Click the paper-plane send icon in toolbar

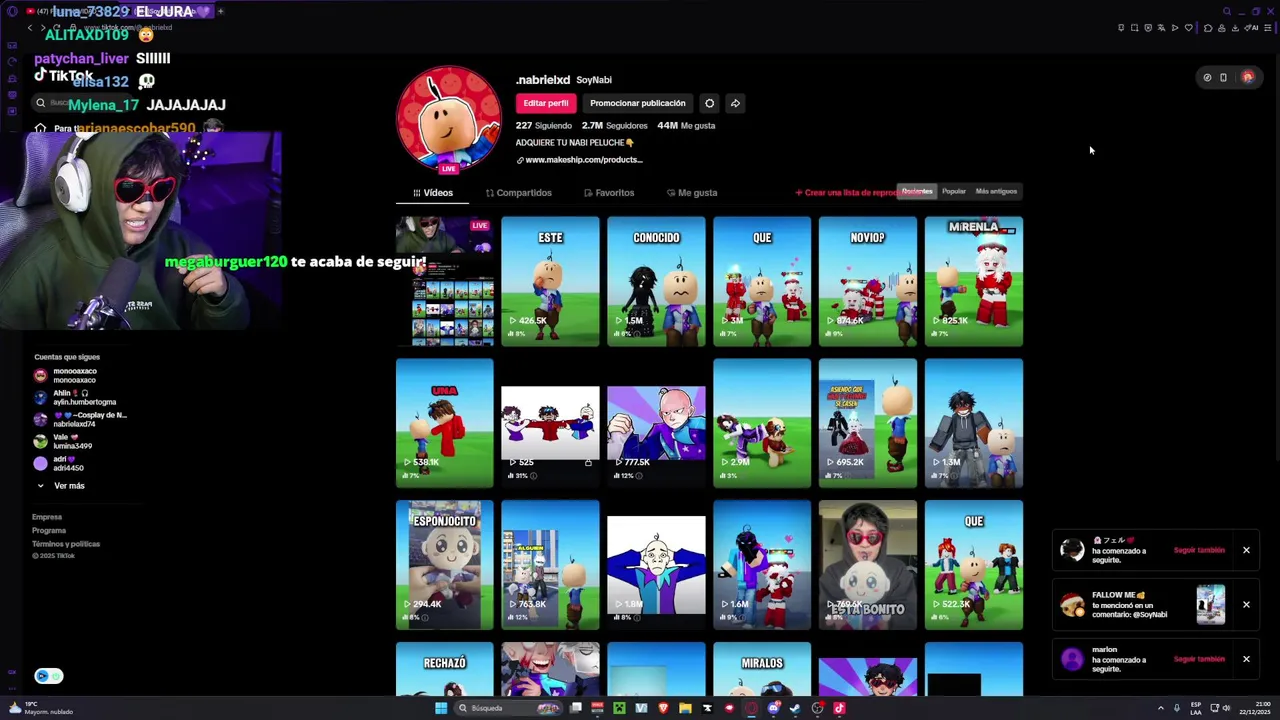point(1175,28)
